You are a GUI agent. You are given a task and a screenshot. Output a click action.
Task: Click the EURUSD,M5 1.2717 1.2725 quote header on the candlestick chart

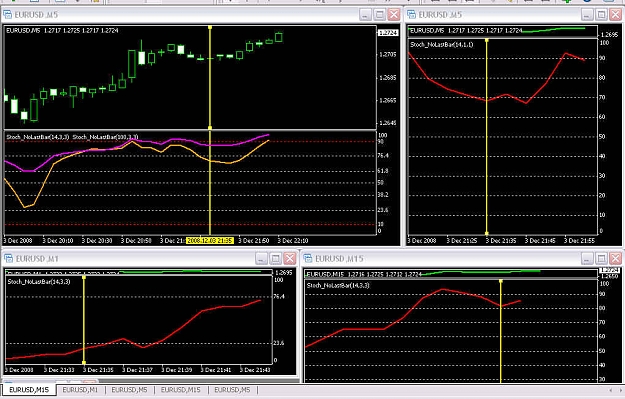point(63,30)
